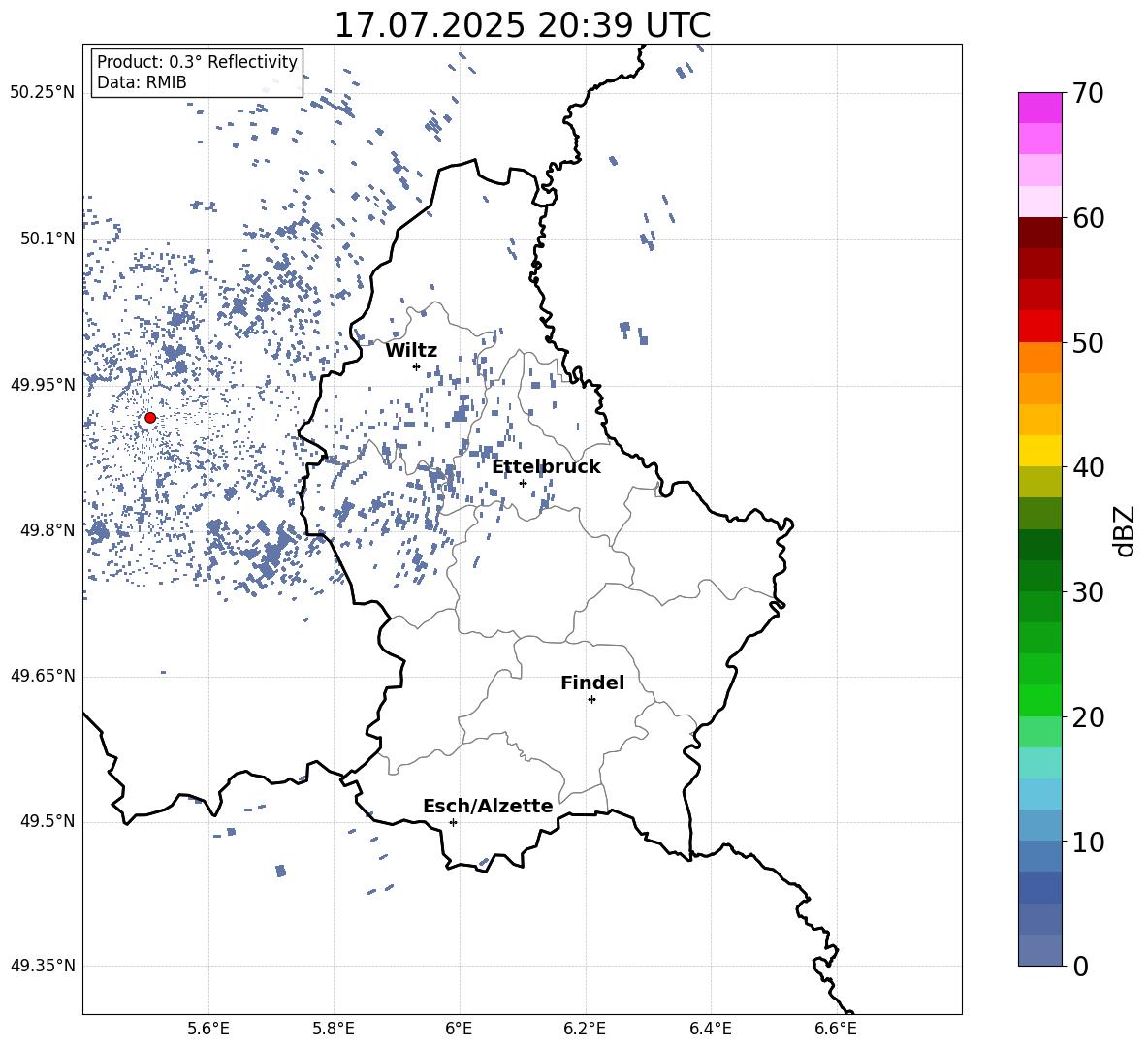Click the 50 colorbar tick value

pyautogui.click(x=1089, y=342)
